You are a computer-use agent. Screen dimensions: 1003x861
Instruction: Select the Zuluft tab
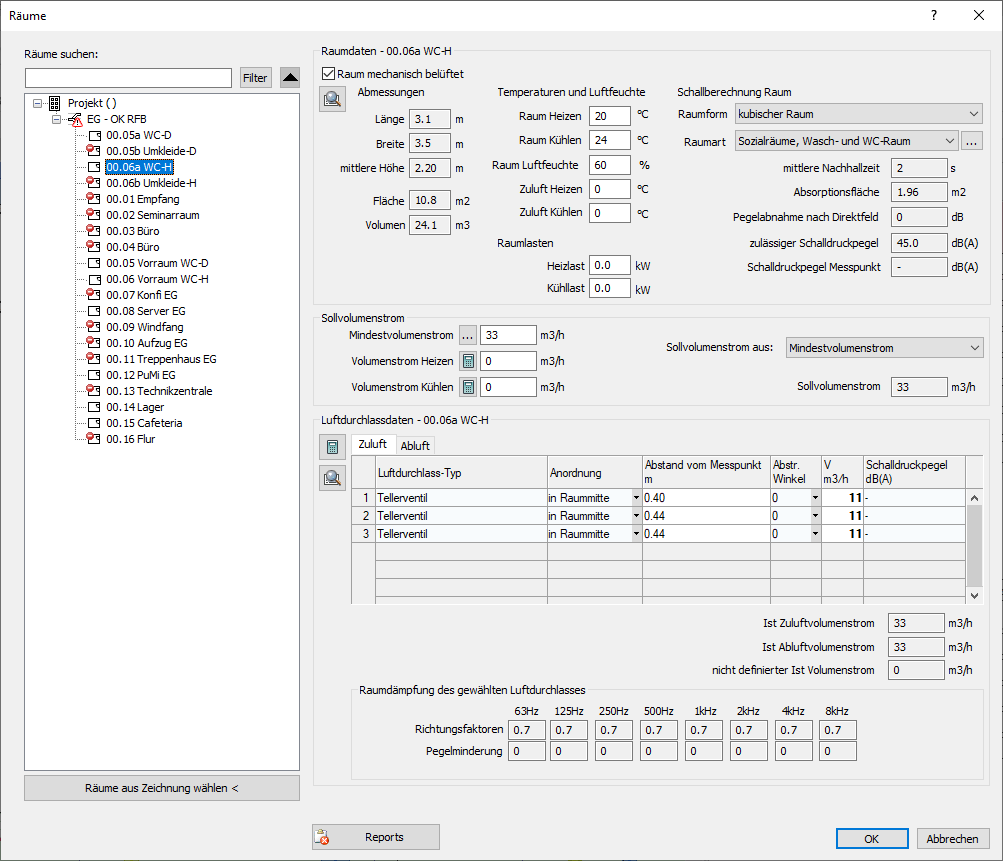pos(372,445)
